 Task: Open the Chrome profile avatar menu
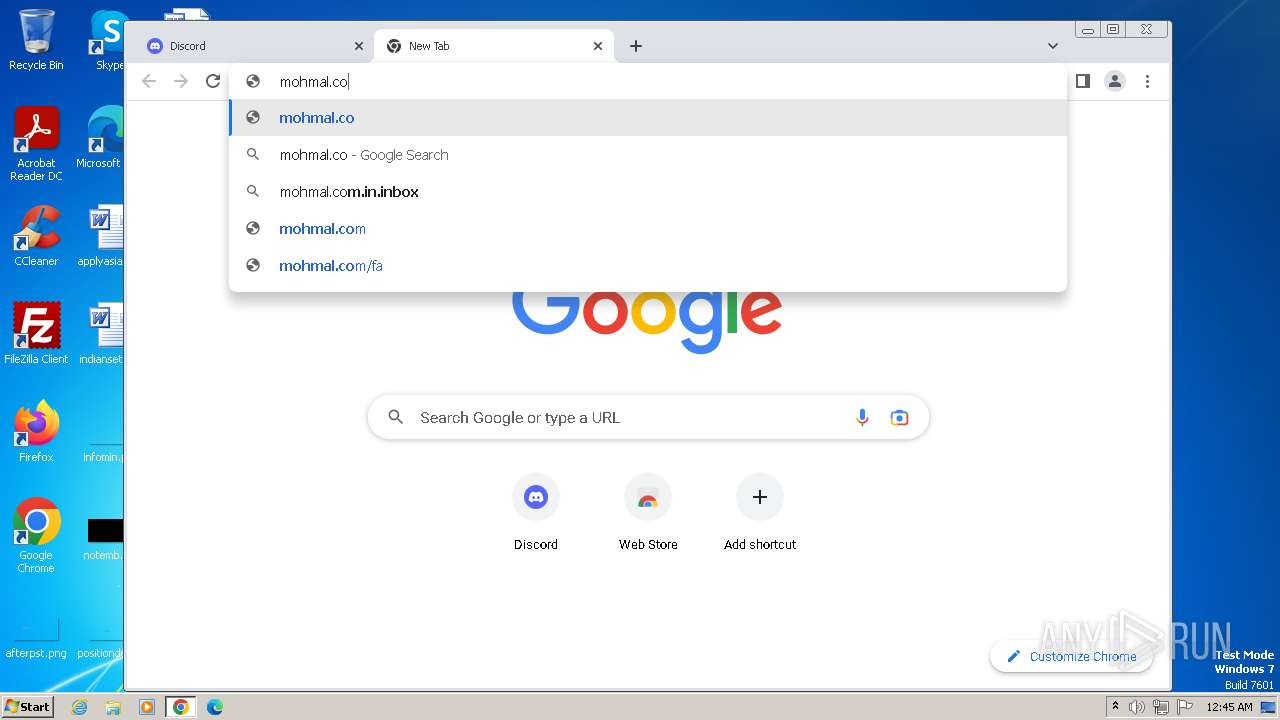tap(1115, 81)
